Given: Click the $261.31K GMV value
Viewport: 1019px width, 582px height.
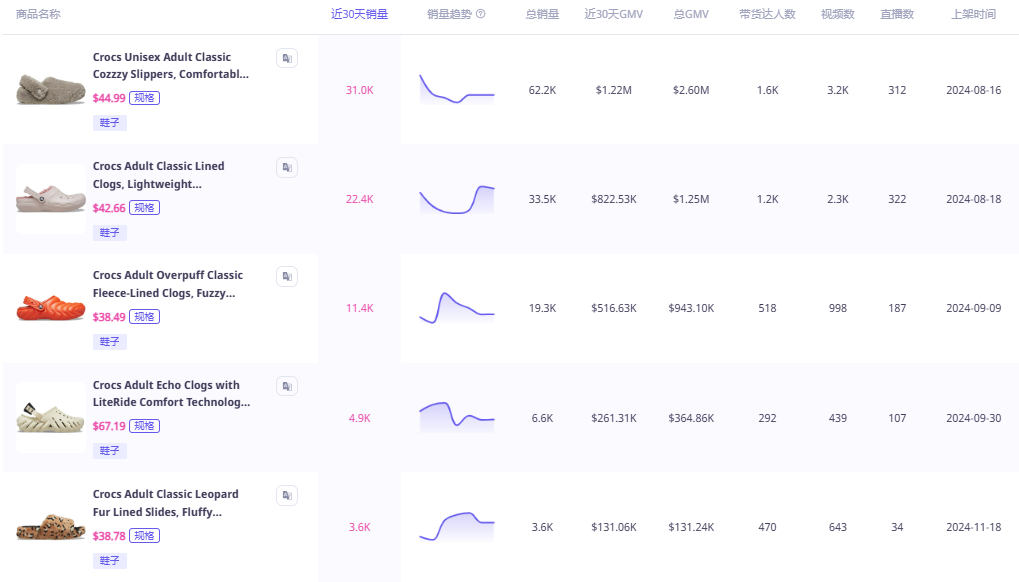Looking at the screenshot, I should point(613,418).
